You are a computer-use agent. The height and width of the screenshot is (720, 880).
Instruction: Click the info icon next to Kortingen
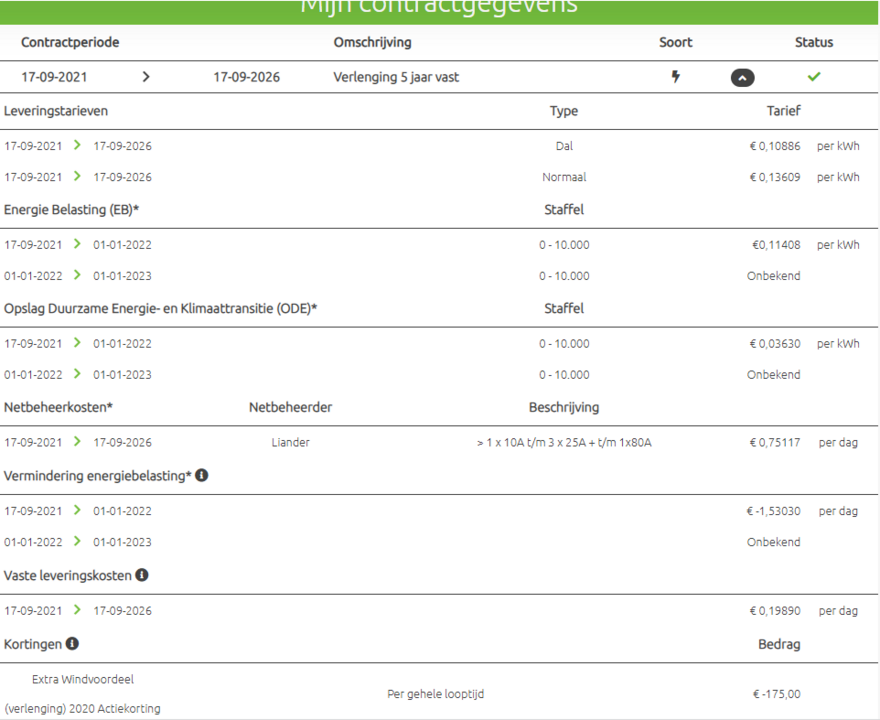(x=72, y=644)
